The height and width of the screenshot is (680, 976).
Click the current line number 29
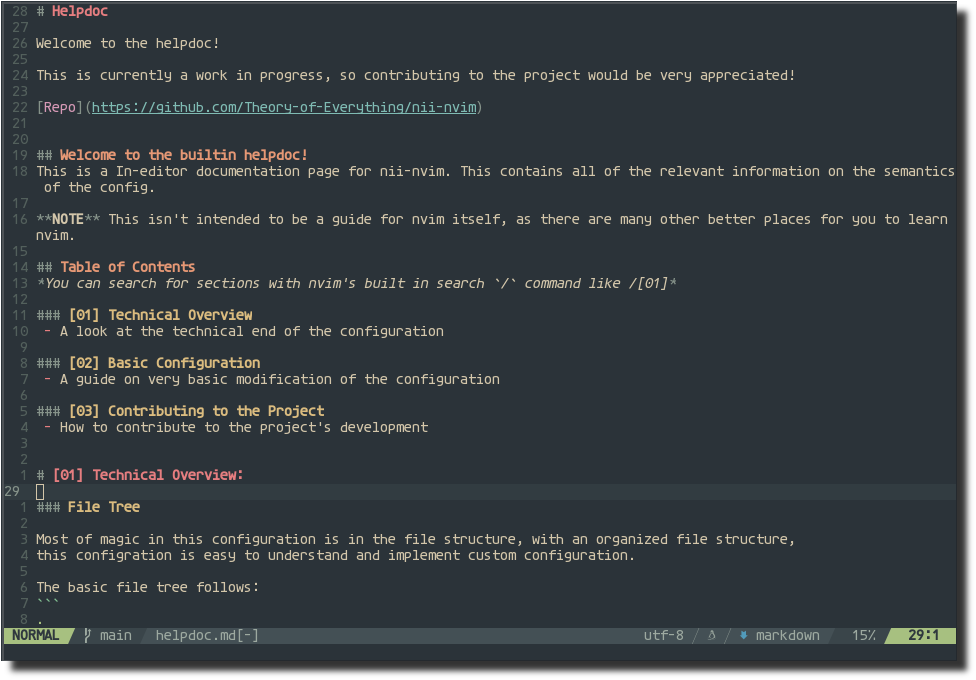tap(12, 491)
